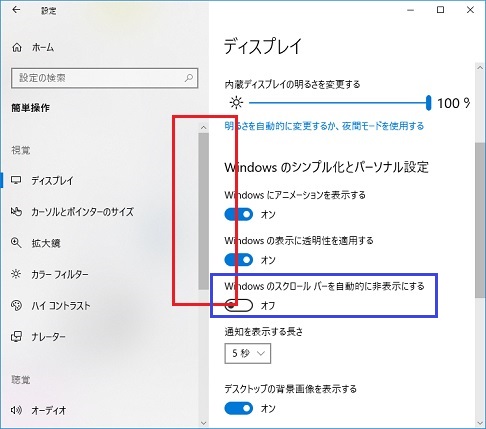Go back with the arrow icon

click(16, 10)
